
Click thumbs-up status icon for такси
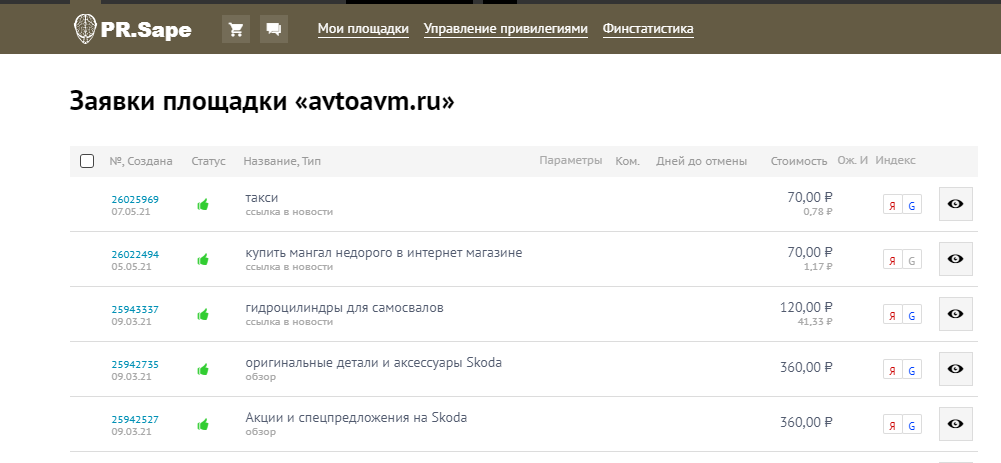[x=203, y=204]
